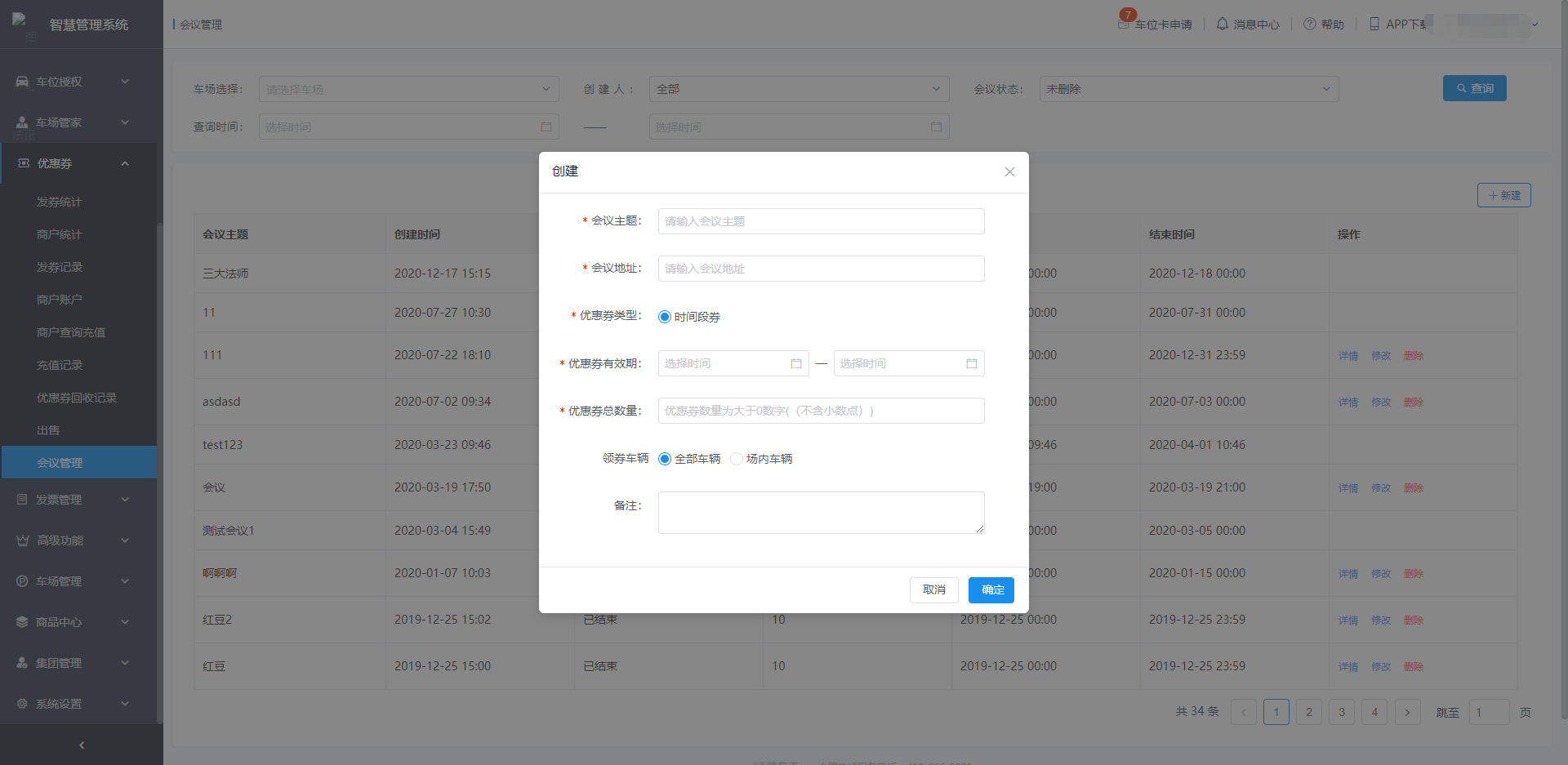Go to the next page with the right arrow
This screenshot has height=765, width=1568.
[x=1407, y=712]
